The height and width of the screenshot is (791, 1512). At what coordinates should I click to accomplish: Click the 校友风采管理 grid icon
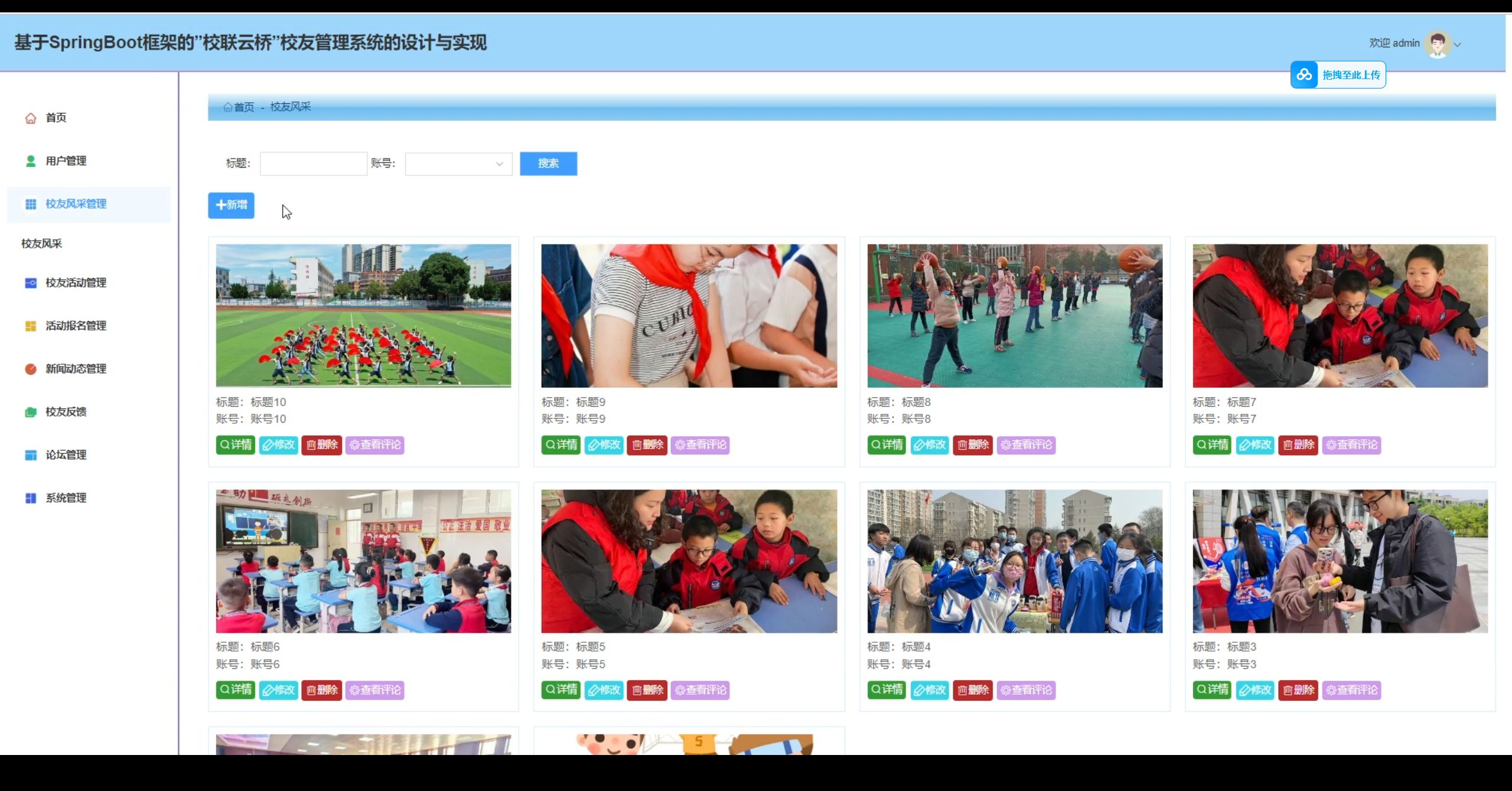click(x=31, y=204)
